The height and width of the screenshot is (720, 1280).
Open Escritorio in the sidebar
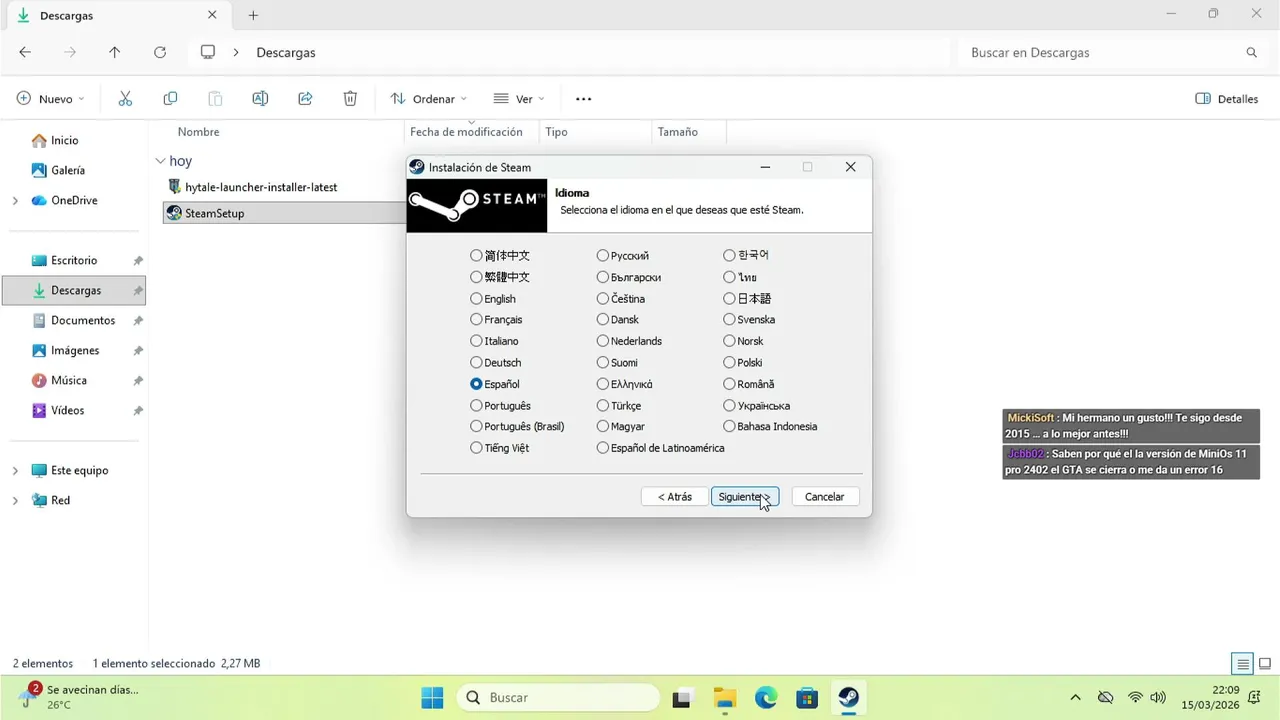click(x=75, y=260)
